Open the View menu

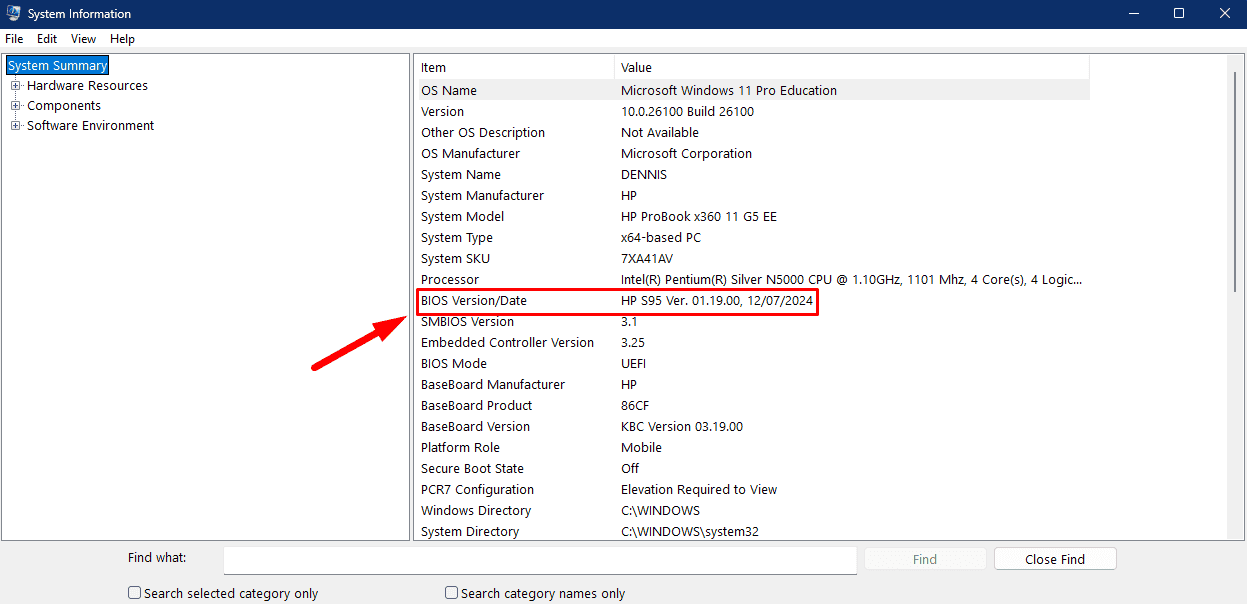[83, 39]
